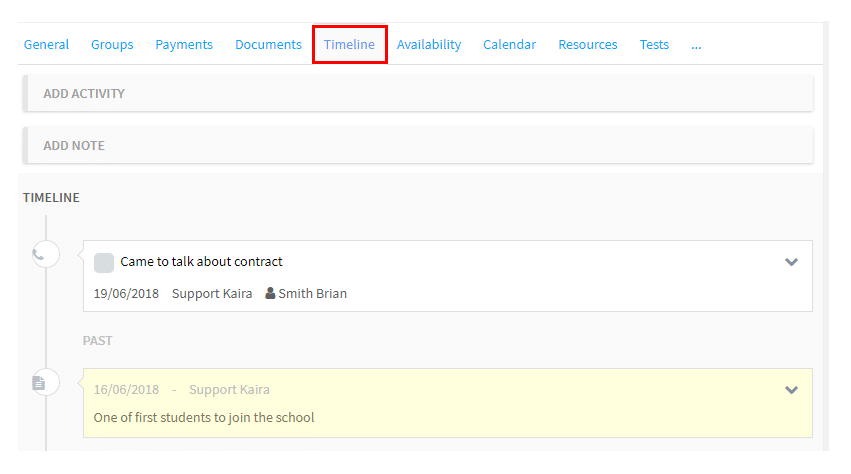Click the phone call activity icon

tap(46, 254)
